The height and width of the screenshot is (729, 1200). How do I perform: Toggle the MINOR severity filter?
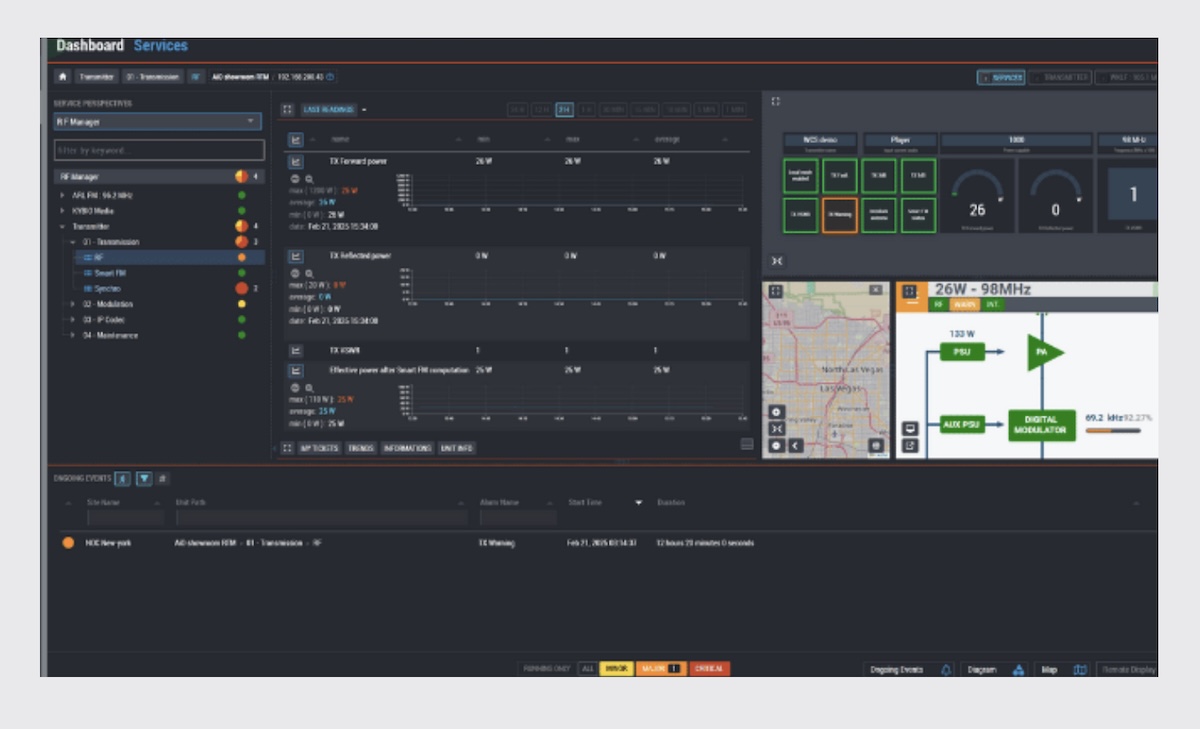(615, 668)
